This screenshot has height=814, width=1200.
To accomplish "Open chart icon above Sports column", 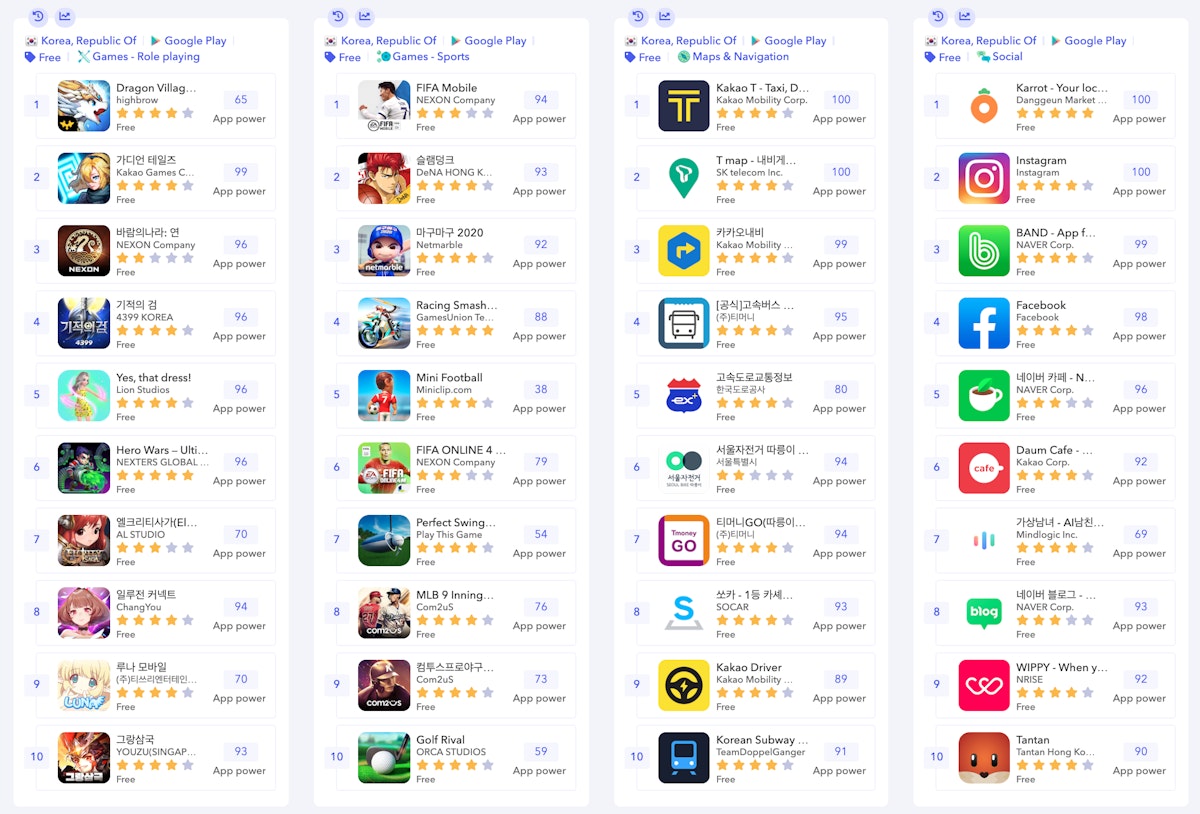I will click(365, 16).
